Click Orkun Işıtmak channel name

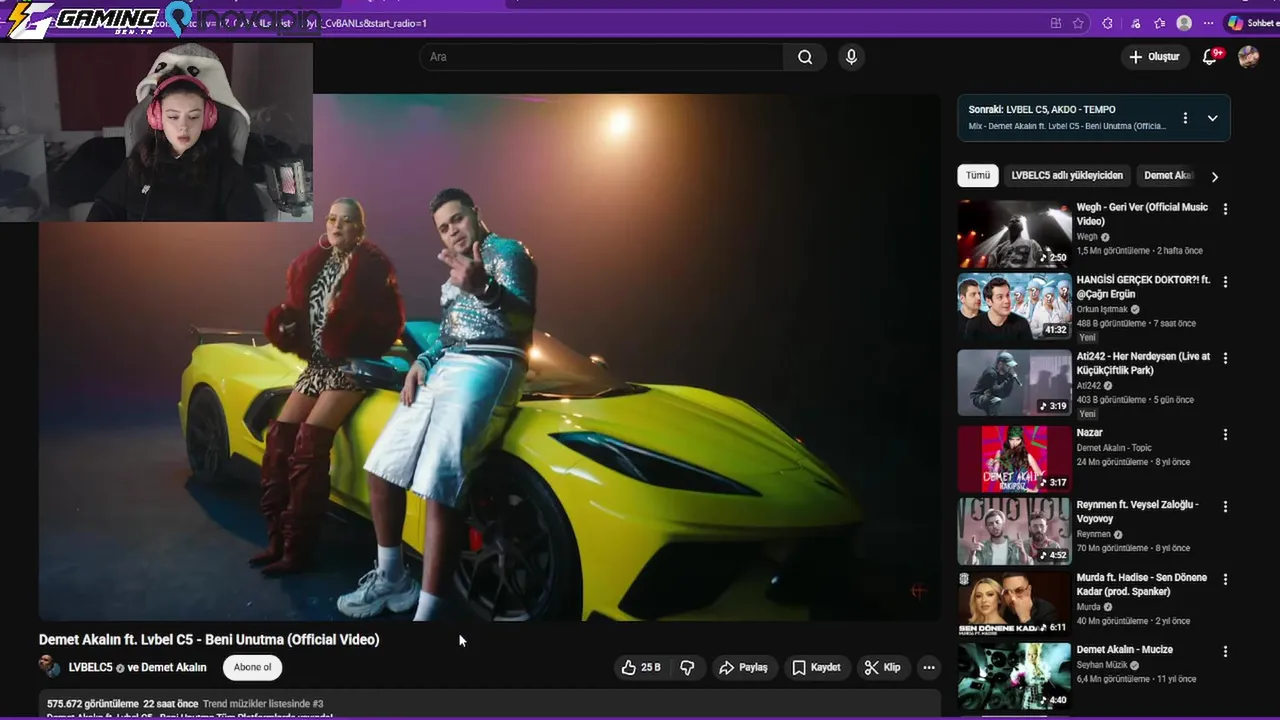(x=1100, y=309)
